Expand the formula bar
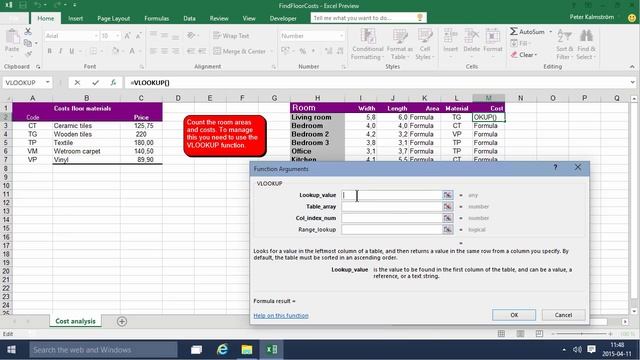The image size is (640, 360). tap(632, 82)
